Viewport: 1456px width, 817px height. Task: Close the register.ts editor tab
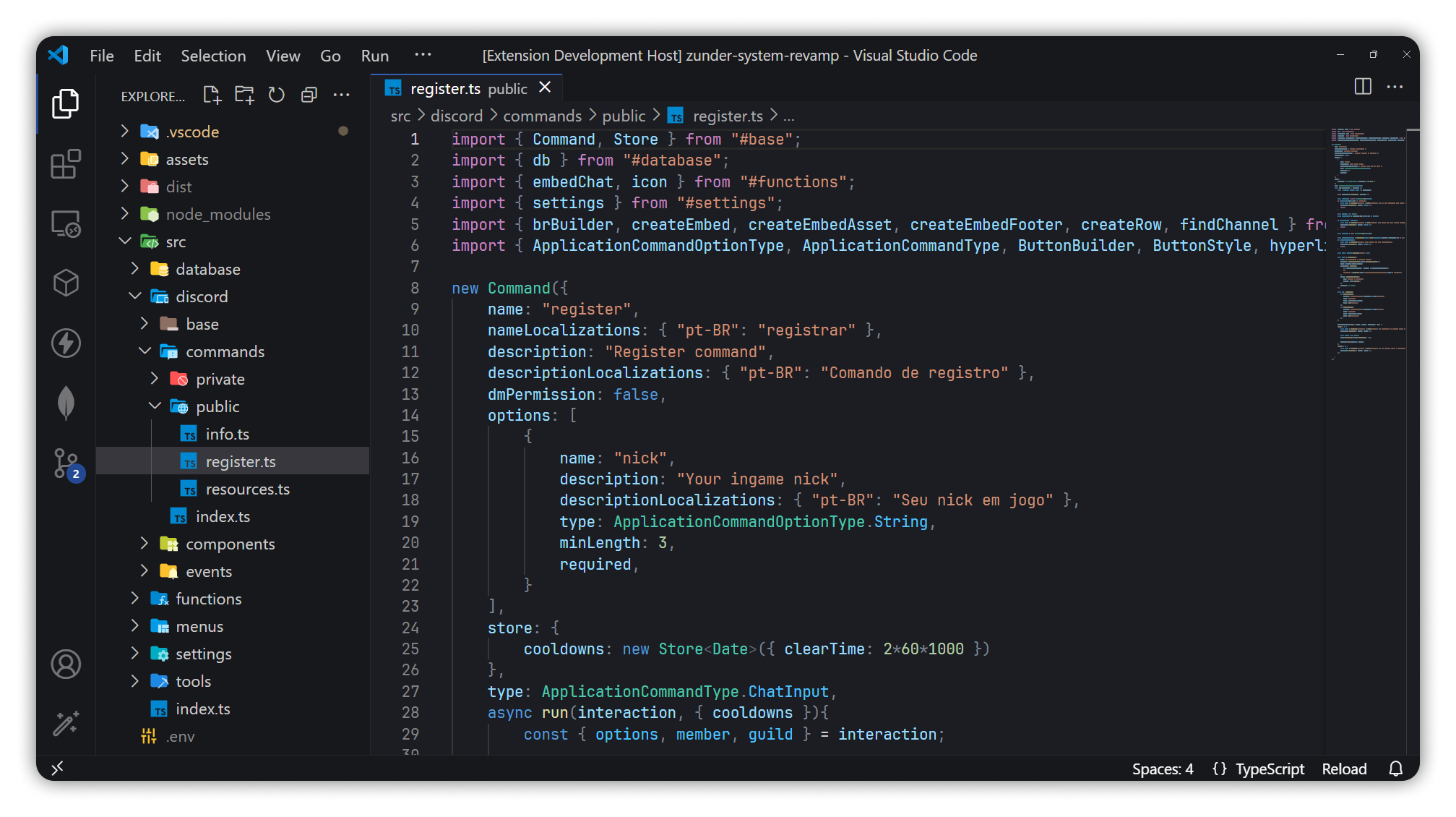[545, 87]
